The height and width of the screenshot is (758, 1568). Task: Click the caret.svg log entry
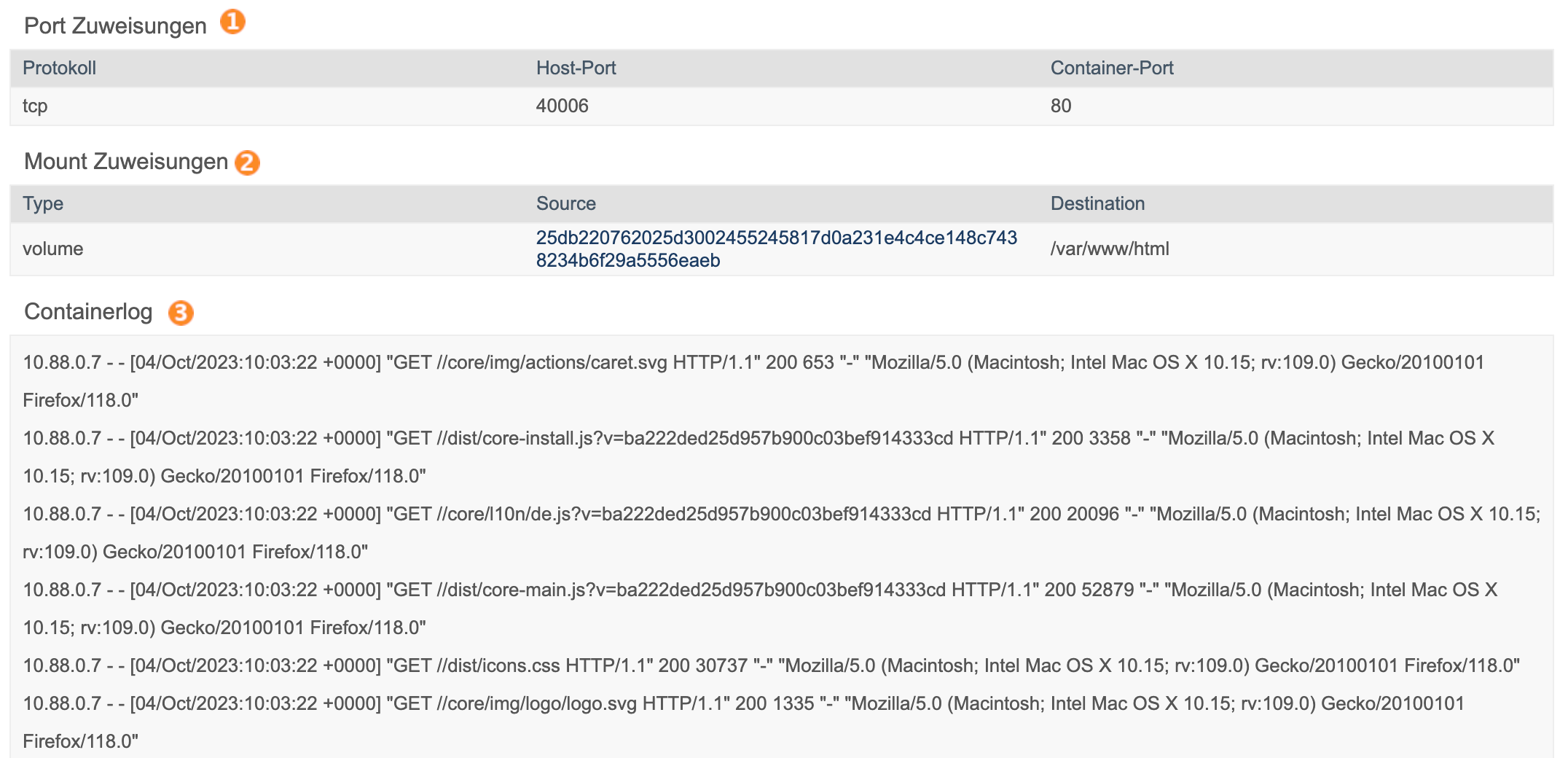[753, 381]
